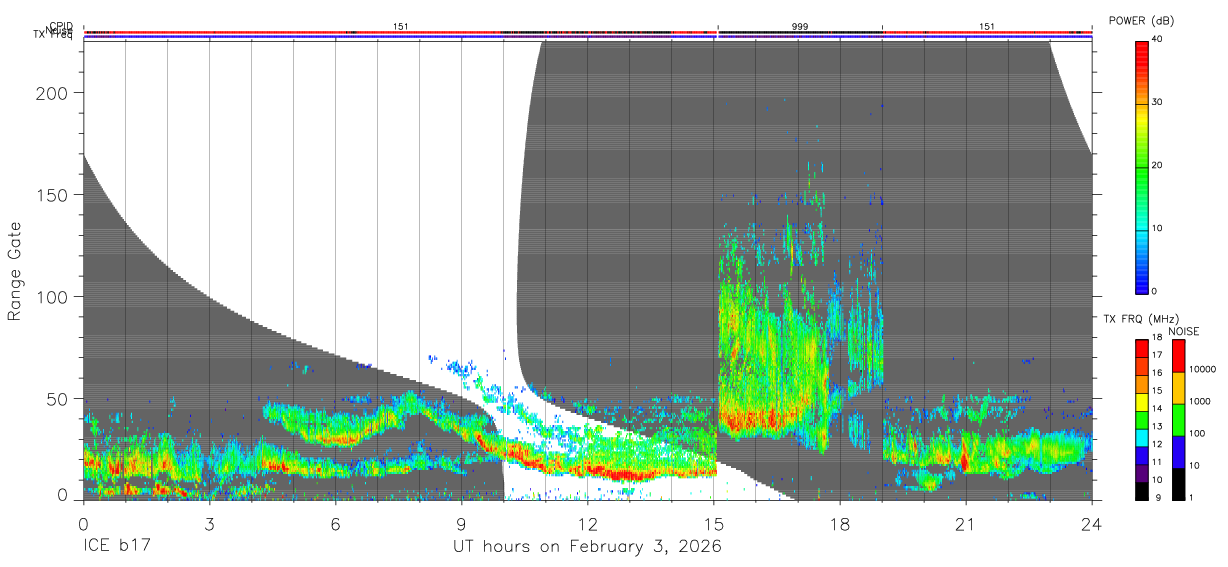Image resolution: width=1228 pixels, height=567 pixels.
Task: Click the POWER (dB) gradient color bar
Action: [x=1142, y=166]
